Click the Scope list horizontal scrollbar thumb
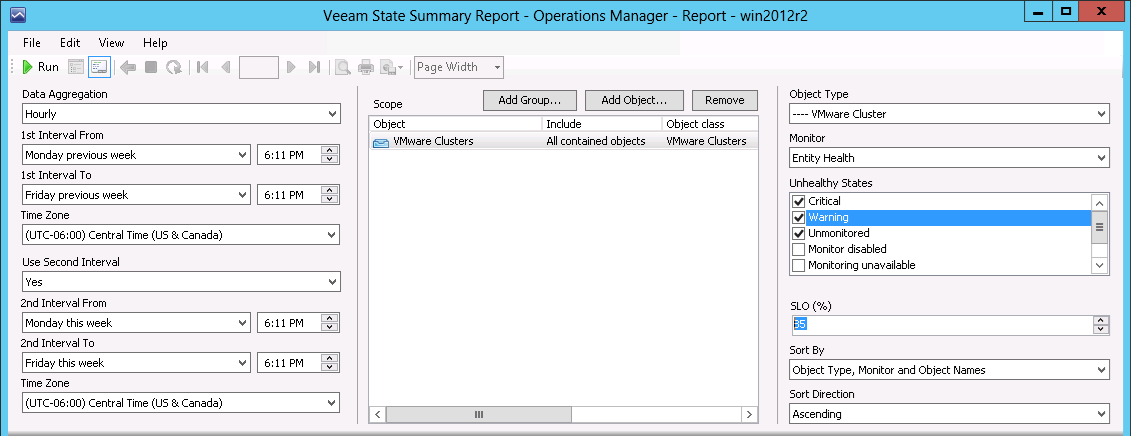1131x436 pixels. pyautogui.click(x=478, y=414)
